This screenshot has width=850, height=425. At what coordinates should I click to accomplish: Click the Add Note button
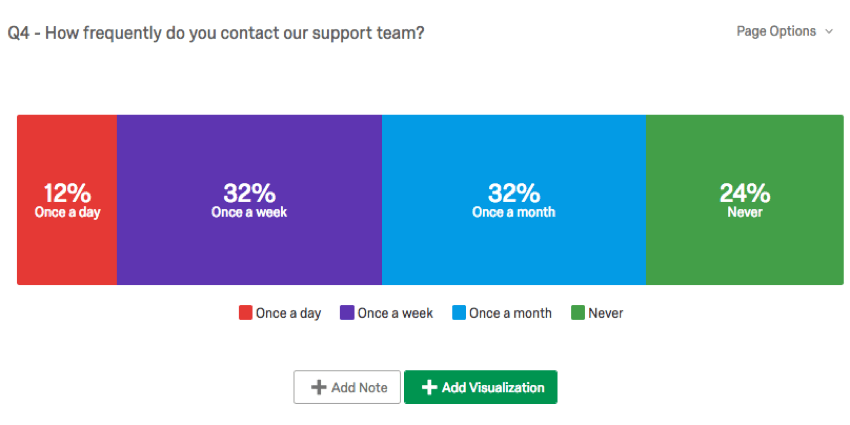pos(347,387)
